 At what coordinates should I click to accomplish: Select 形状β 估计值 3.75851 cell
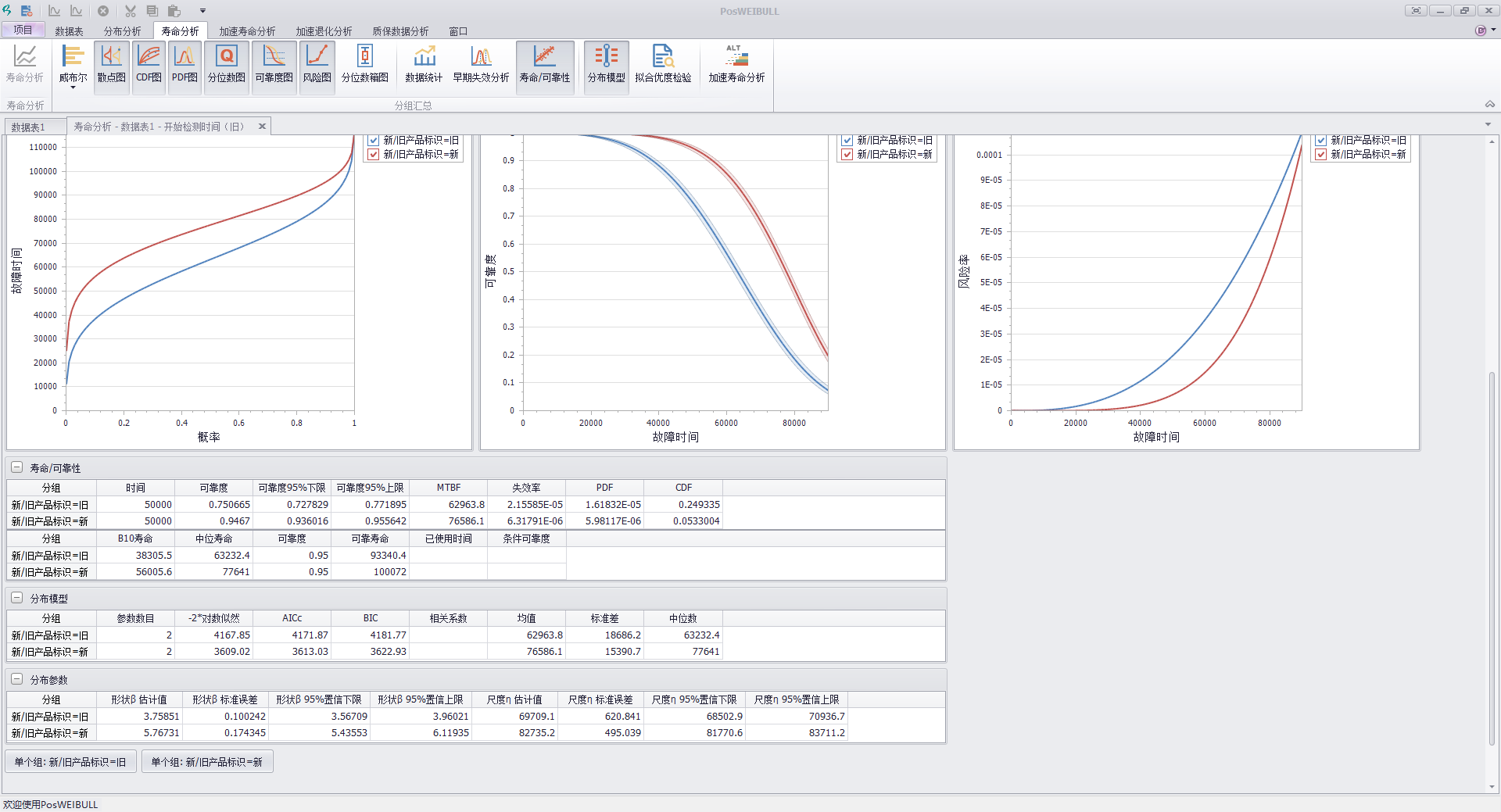[140, 717]
